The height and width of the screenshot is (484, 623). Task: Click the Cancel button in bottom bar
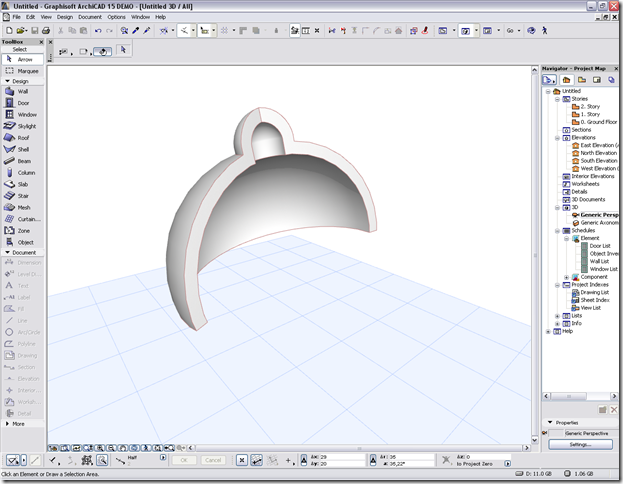(x=213, y=460)
